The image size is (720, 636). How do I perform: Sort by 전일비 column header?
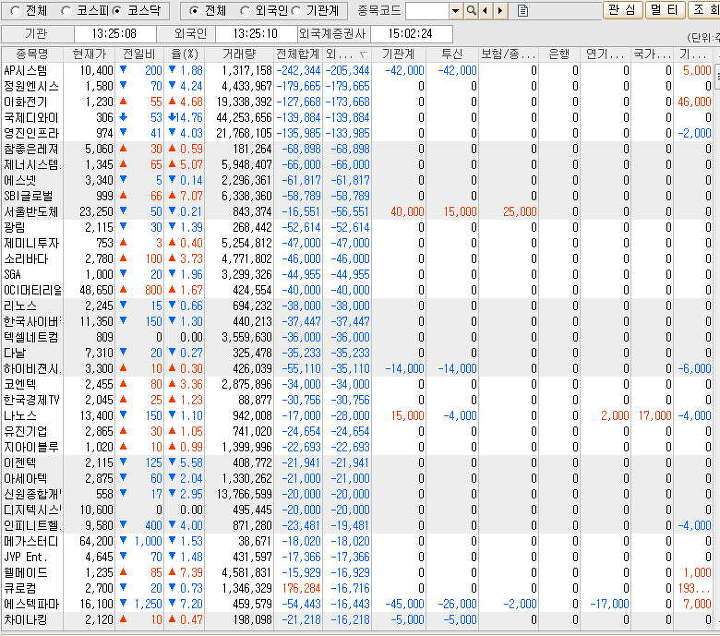point(139,54)
